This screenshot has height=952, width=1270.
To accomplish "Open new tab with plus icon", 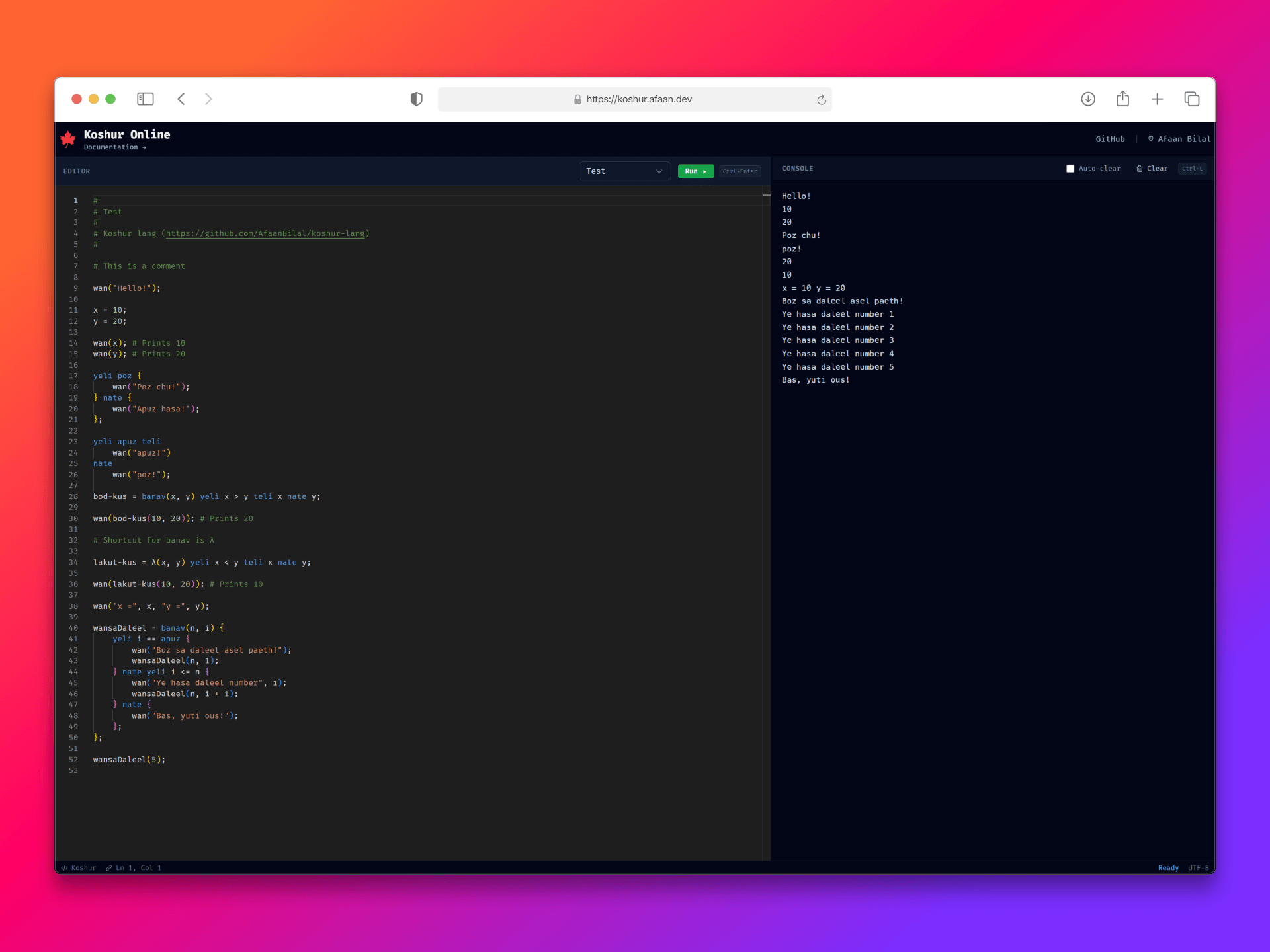I will pos(1157,99).
